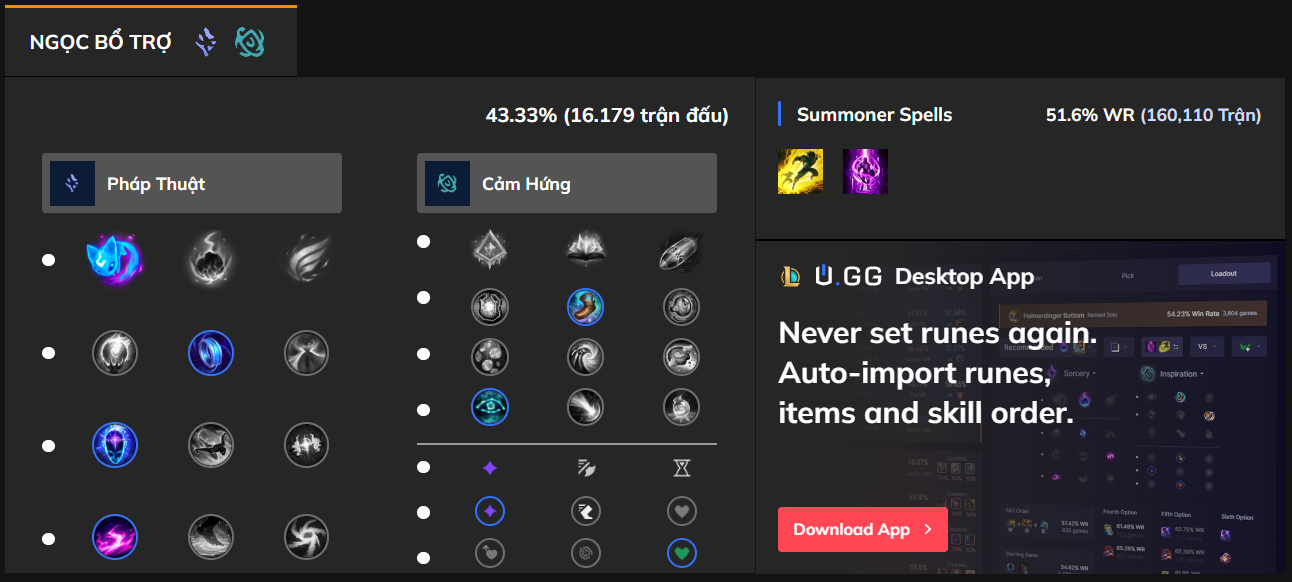The height and width of the screenshot is (582, 1292).
Task: Expand the Cảm Hứng rune tree header
Action: coord(566,183)
